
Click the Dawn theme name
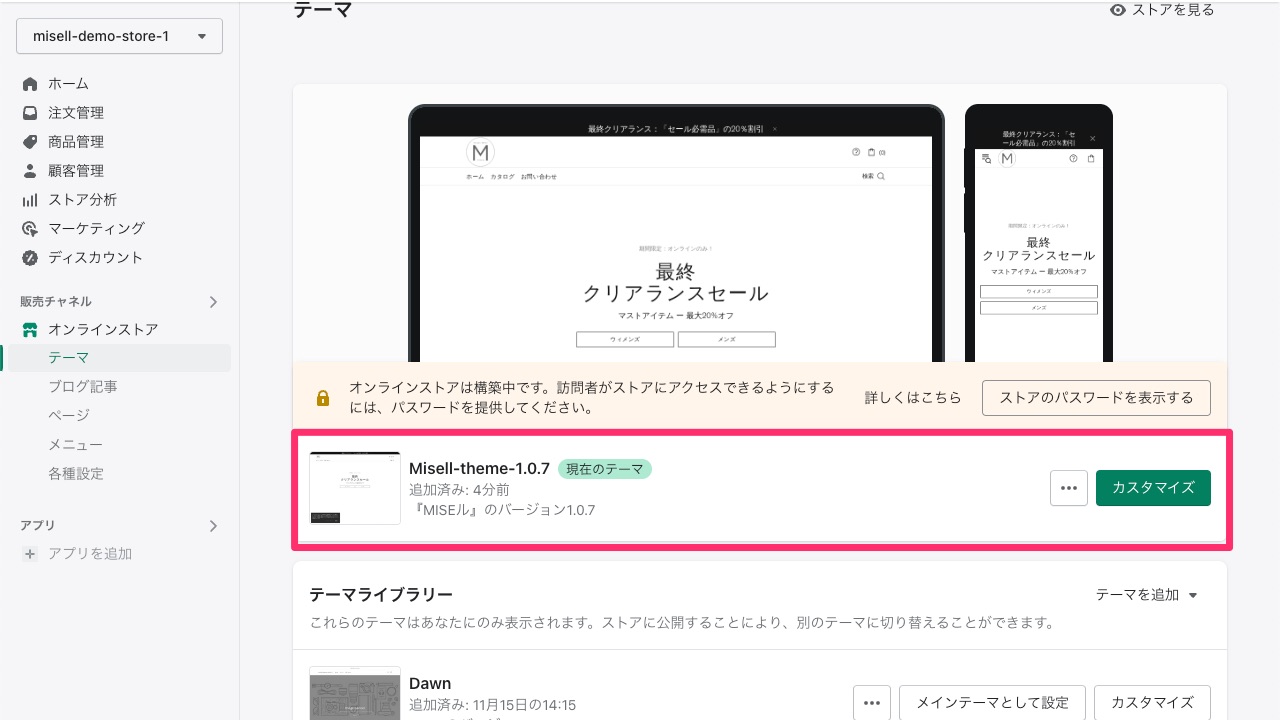coord(430,684)
